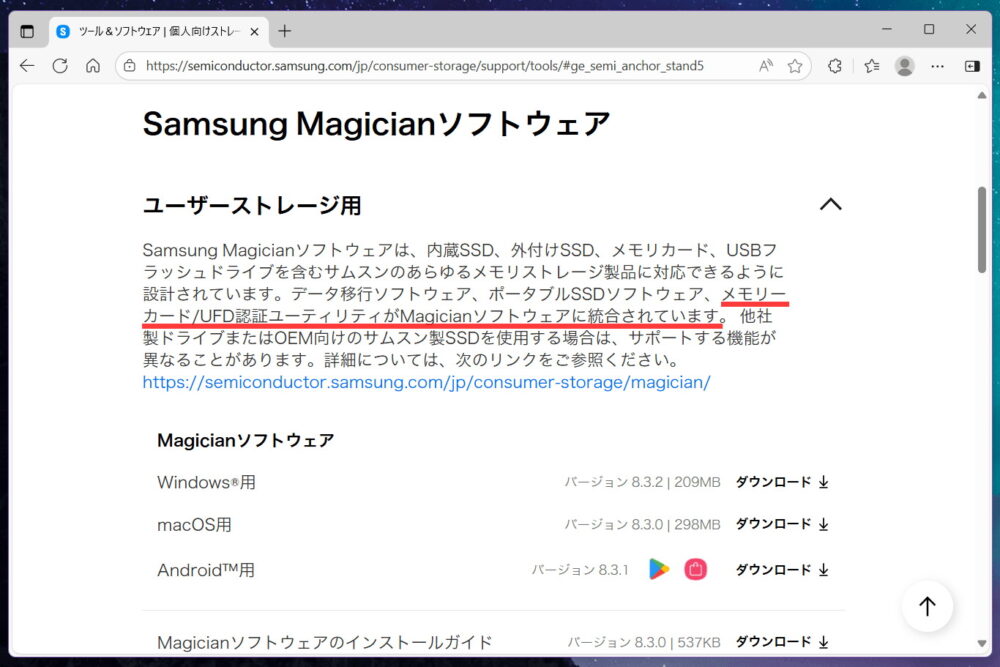Add page to favorites star icon
The image size is (1000, 667).
[x=795, y=66]
